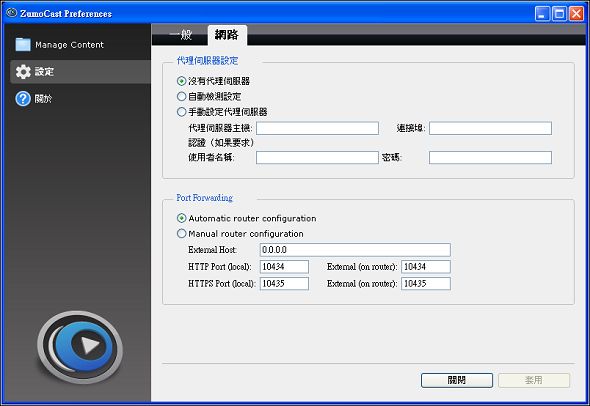Click the proxy username input field
Image resolution: width=590 pixels, height=406 pixels.
pyautogui.click(x=317, y=157)
